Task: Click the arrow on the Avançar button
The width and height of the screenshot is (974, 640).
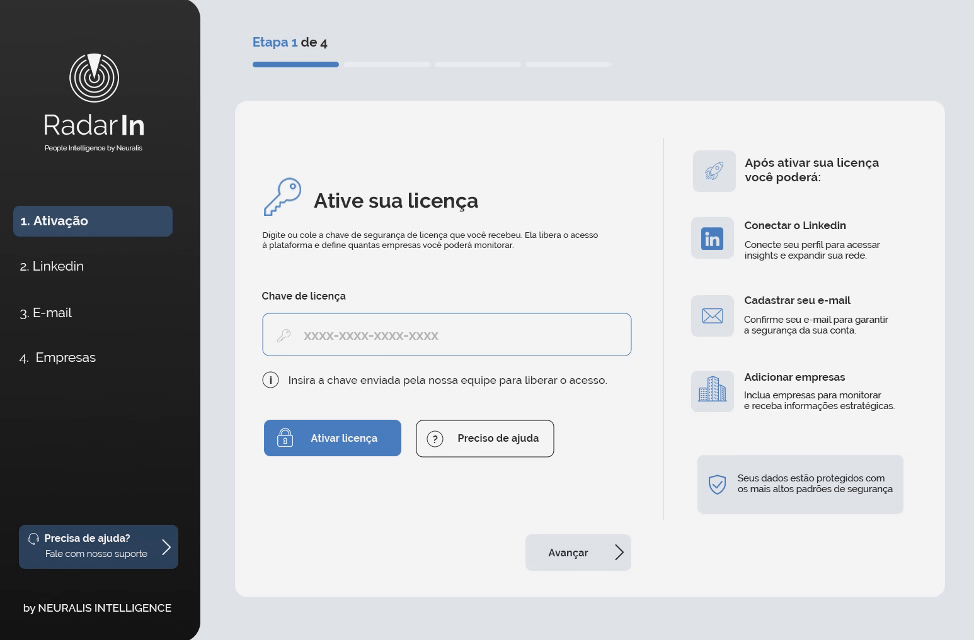Action: (x=619, y=552)
